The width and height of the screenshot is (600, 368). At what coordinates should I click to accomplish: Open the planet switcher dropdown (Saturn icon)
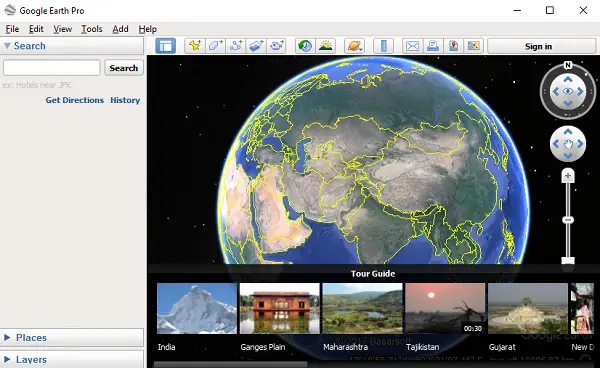click(354, 46)
